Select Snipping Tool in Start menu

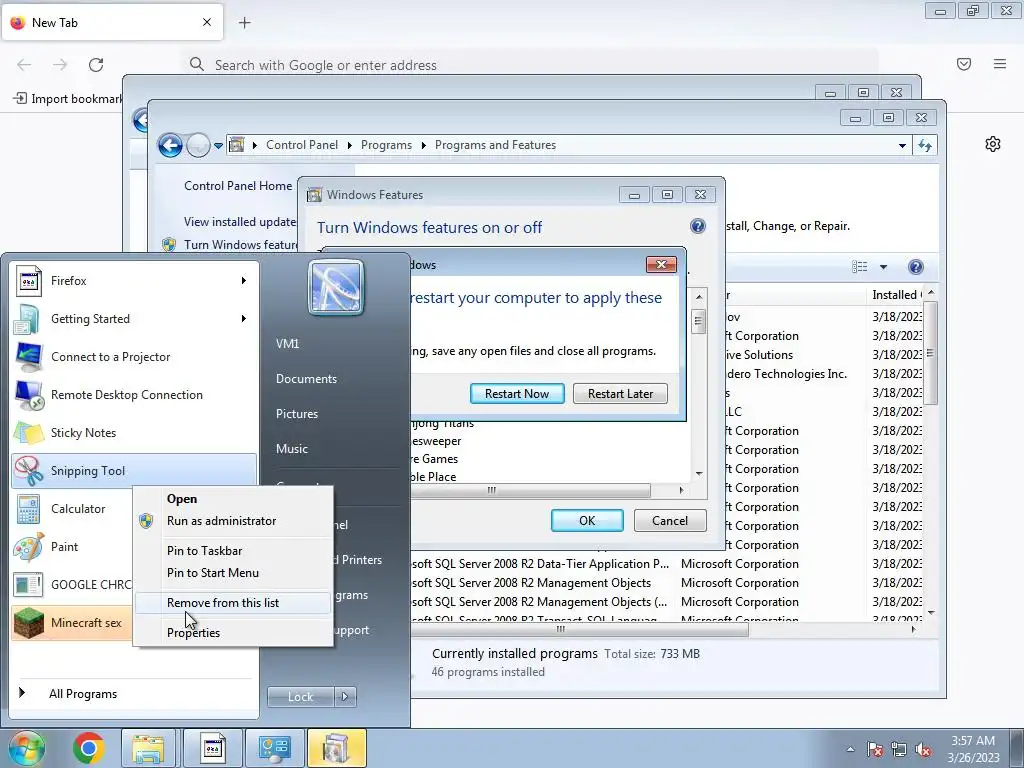pyautogui.click(x=134, y=470)
